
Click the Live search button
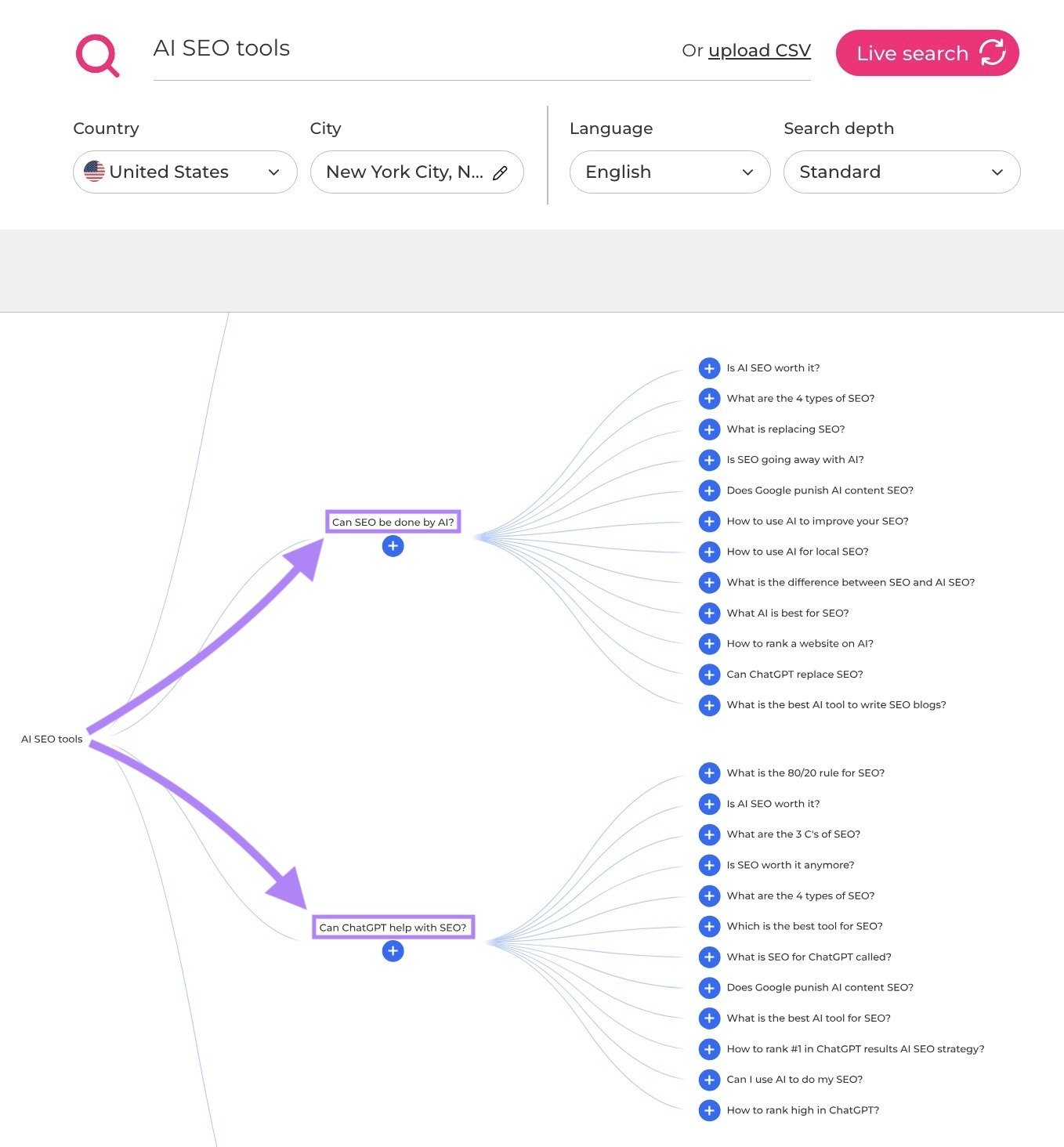(927, 53)
